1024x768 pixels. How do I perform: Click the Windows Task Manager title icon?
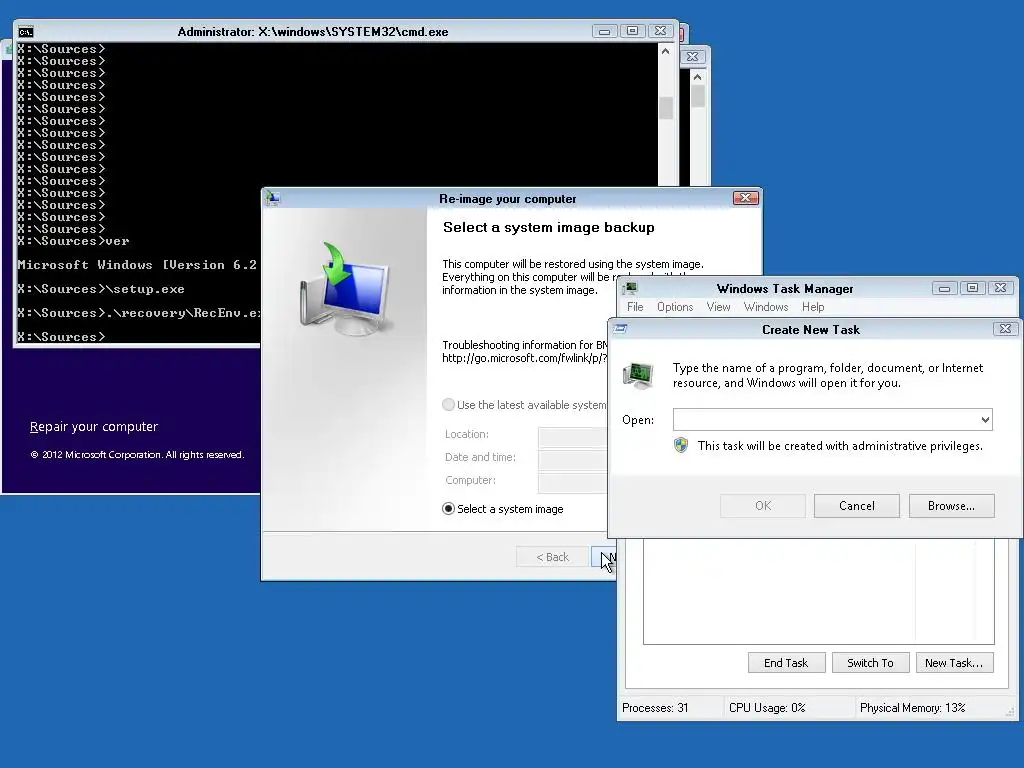coord(630,288)
